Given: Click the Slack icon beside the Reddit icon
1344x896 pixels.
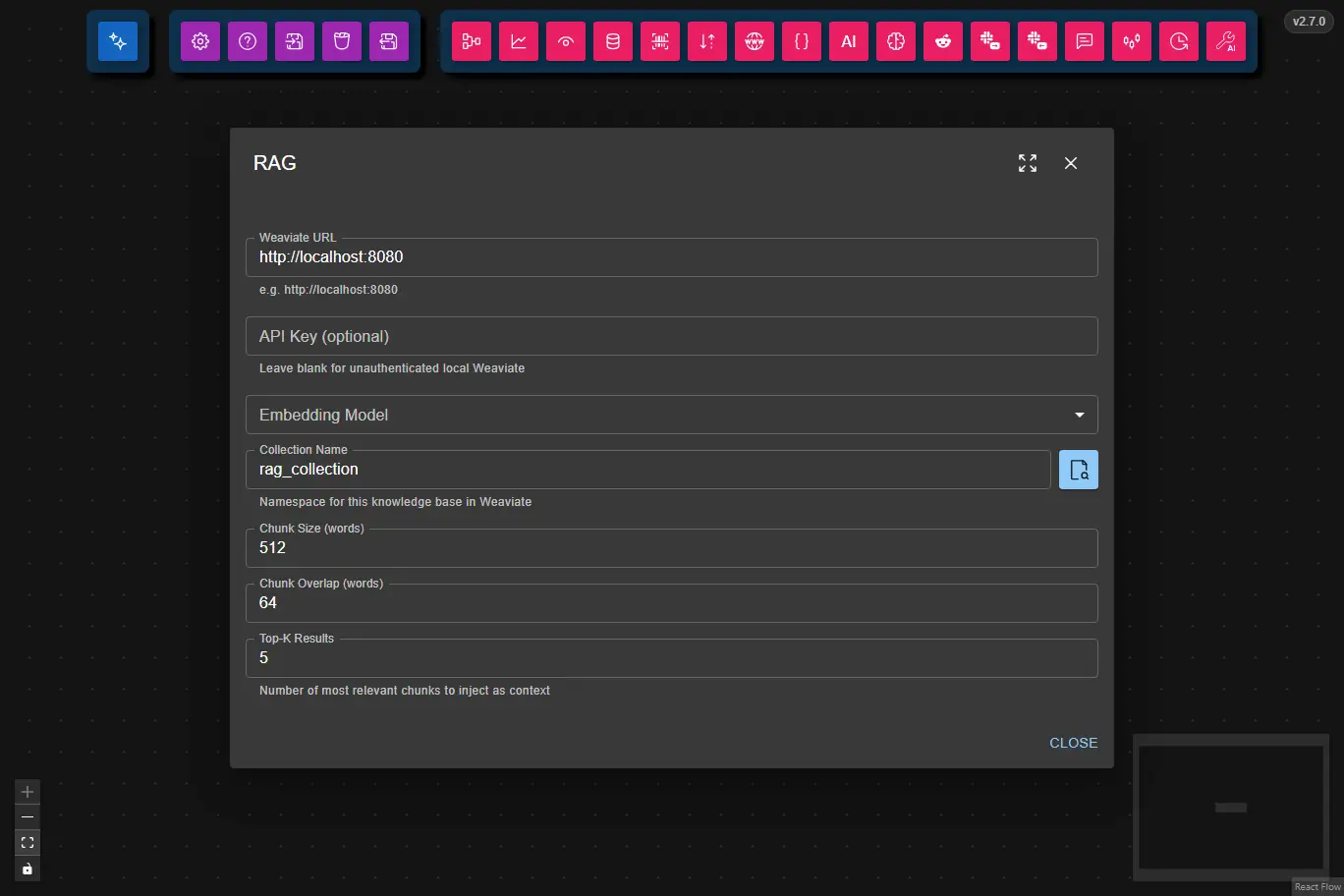Looking at the screenshot, I should [990, 41].
